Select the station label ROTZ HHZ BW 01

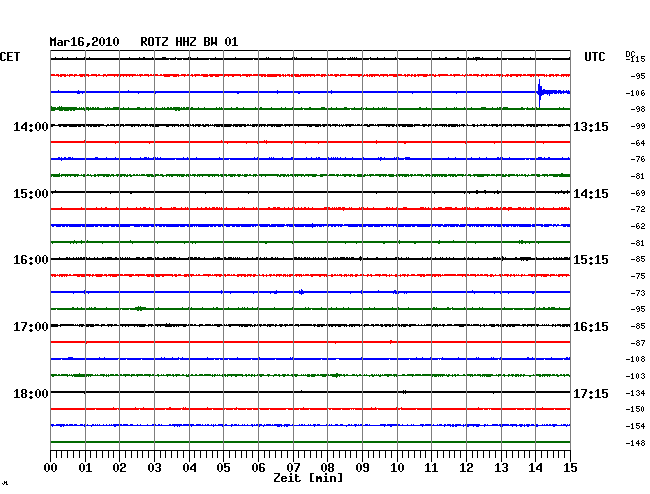189,42
